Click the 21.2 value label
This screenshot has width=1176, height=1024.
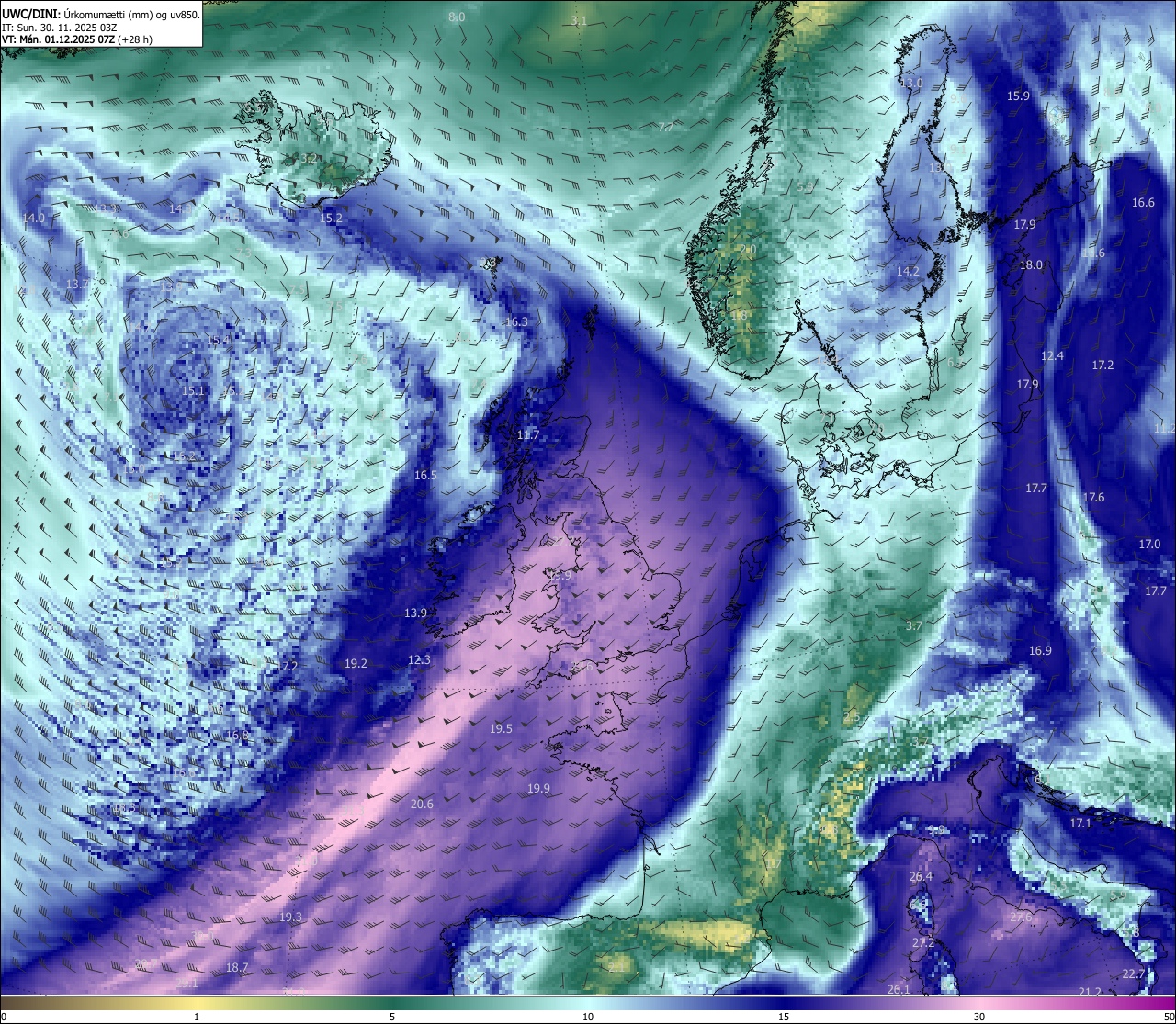1090,991
